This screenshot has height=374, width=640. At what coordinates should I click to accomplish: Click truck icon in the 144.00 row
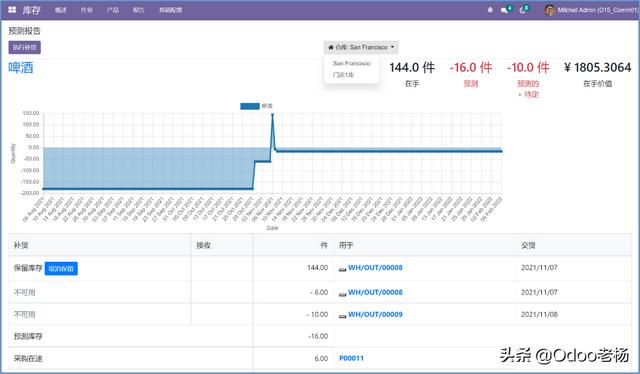point(342,269)
